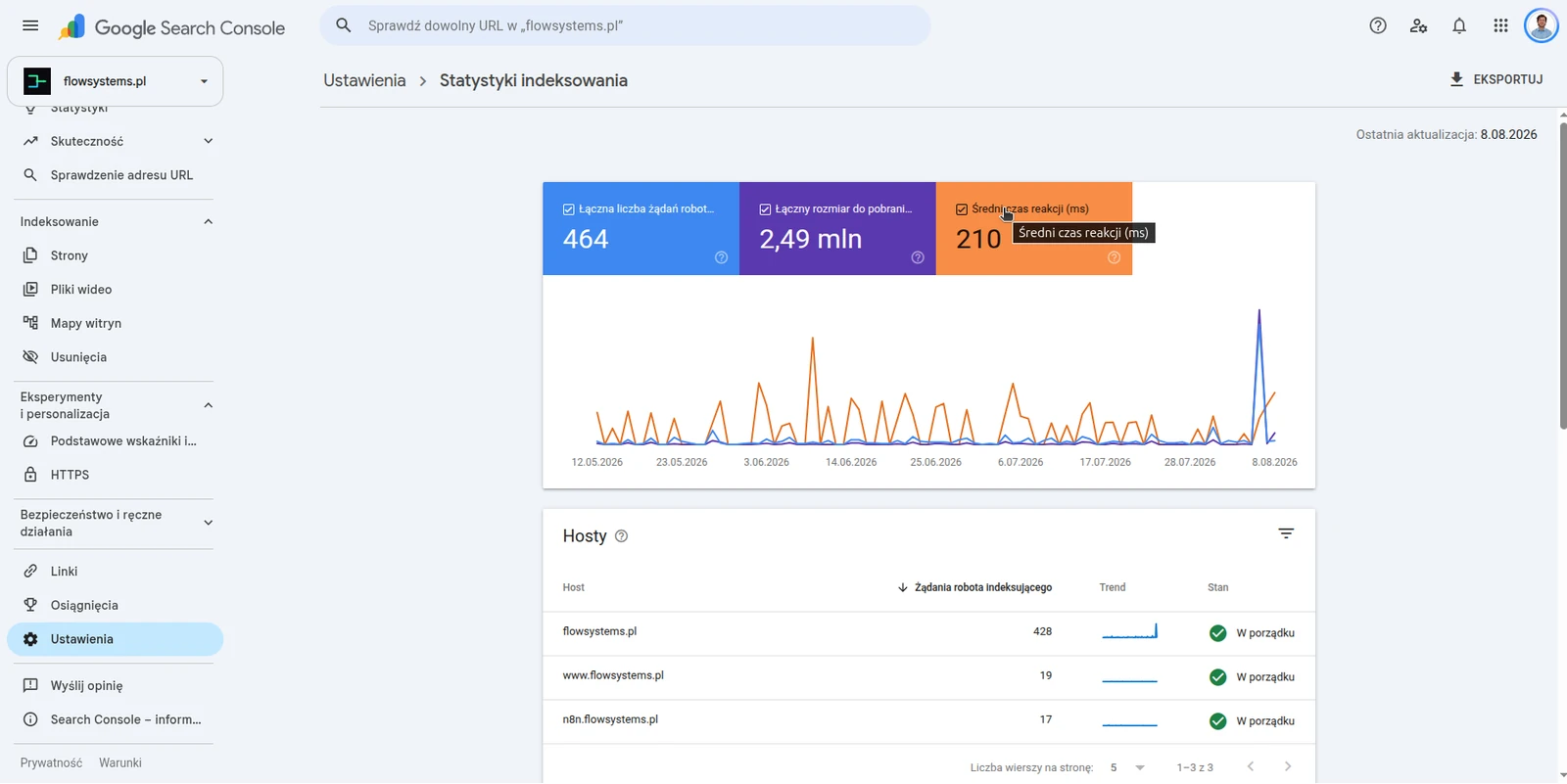Open the notifications bell
1567x784 pixels.
point(1459,25)
